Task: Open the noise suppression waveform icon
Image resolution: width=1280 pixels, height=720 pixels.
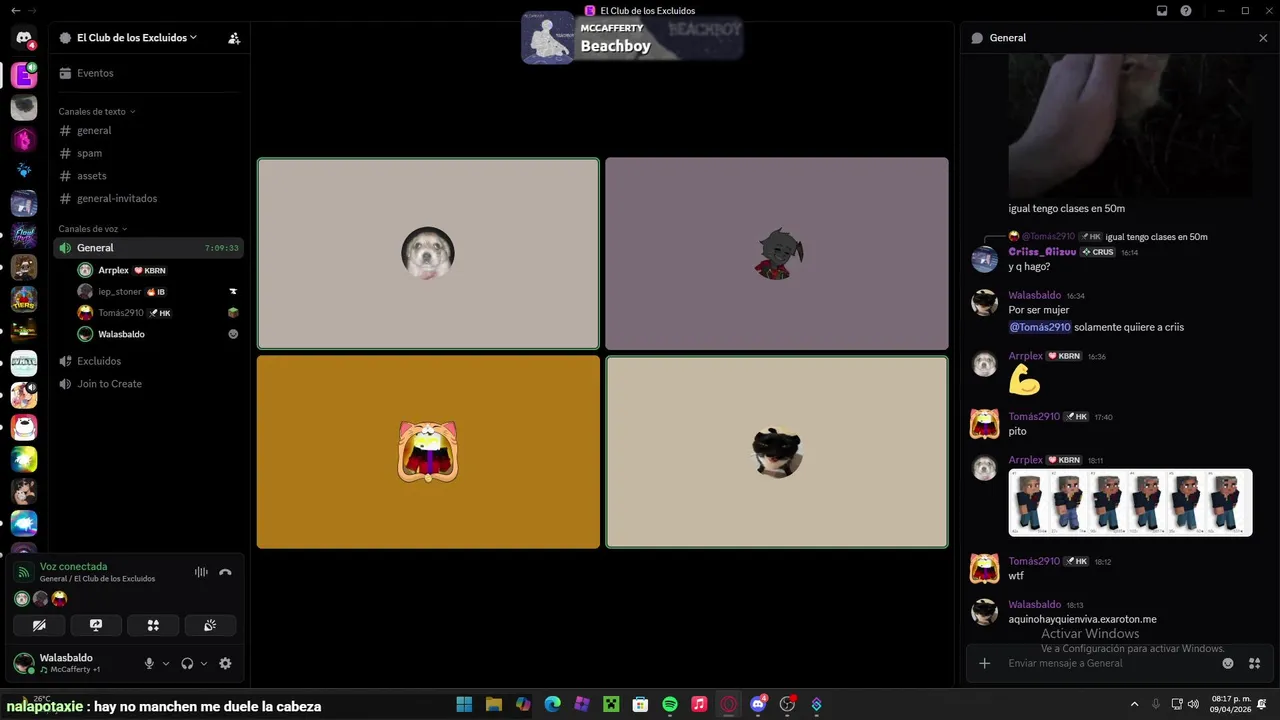Action: pos(201,572)
